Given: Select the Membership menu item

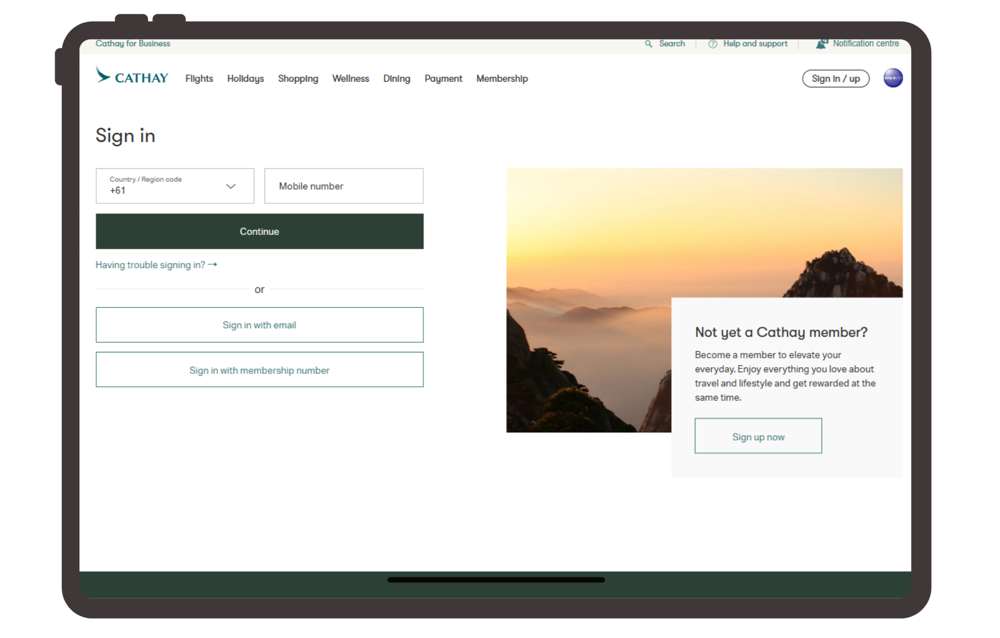Looking at the screenshot, I should click(x=502, y=79).
